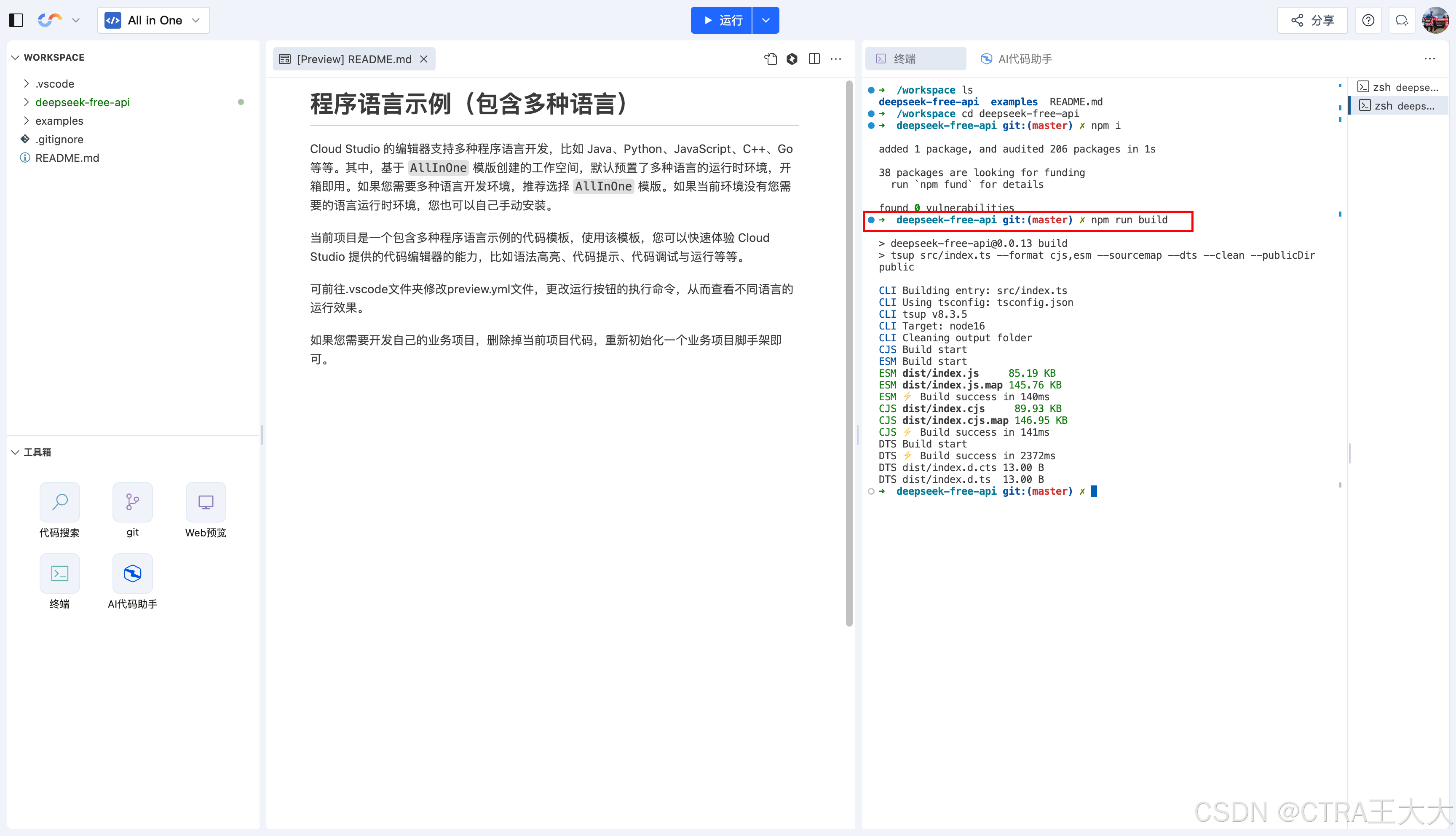Open the user avatar profile
Screen dimensions: 1456x836
[x=1435, y=21]
